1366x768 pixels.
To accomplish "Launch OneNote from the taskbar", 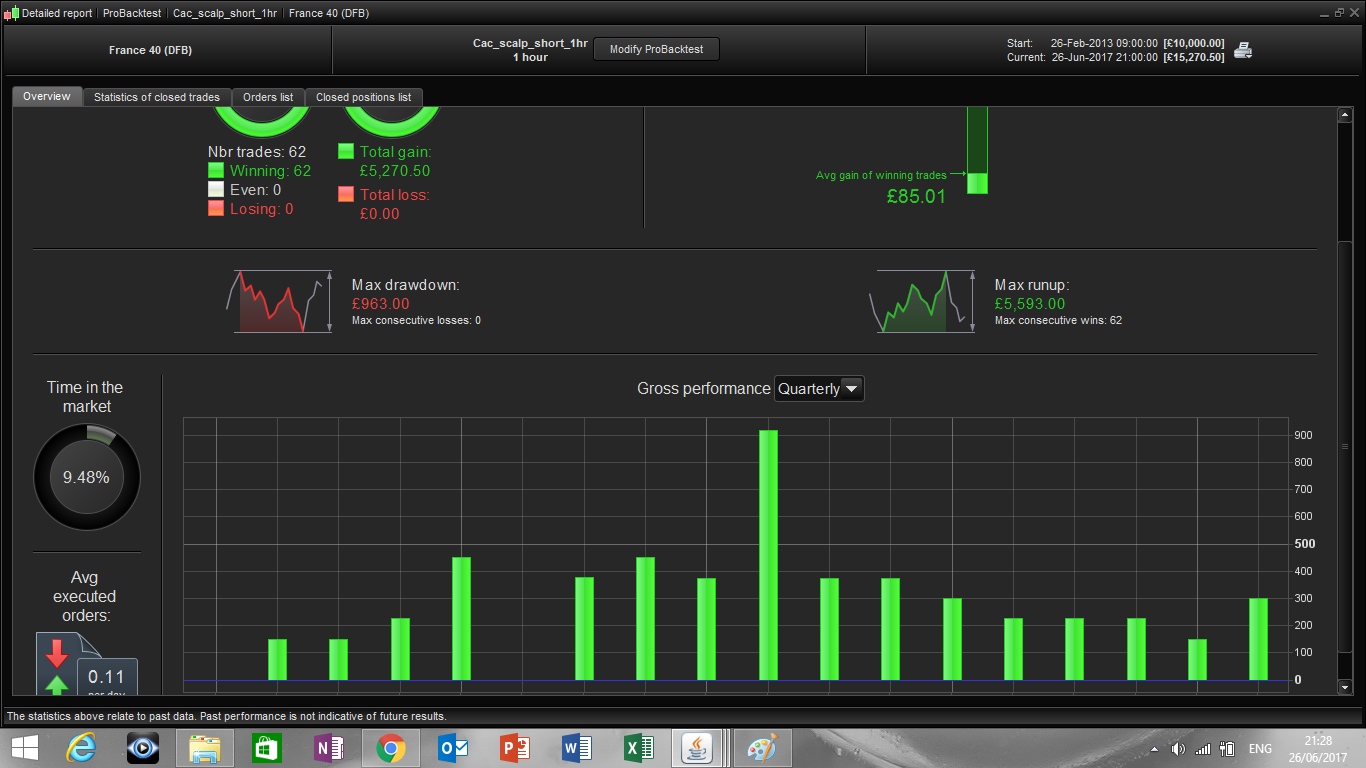I will 329,748.
